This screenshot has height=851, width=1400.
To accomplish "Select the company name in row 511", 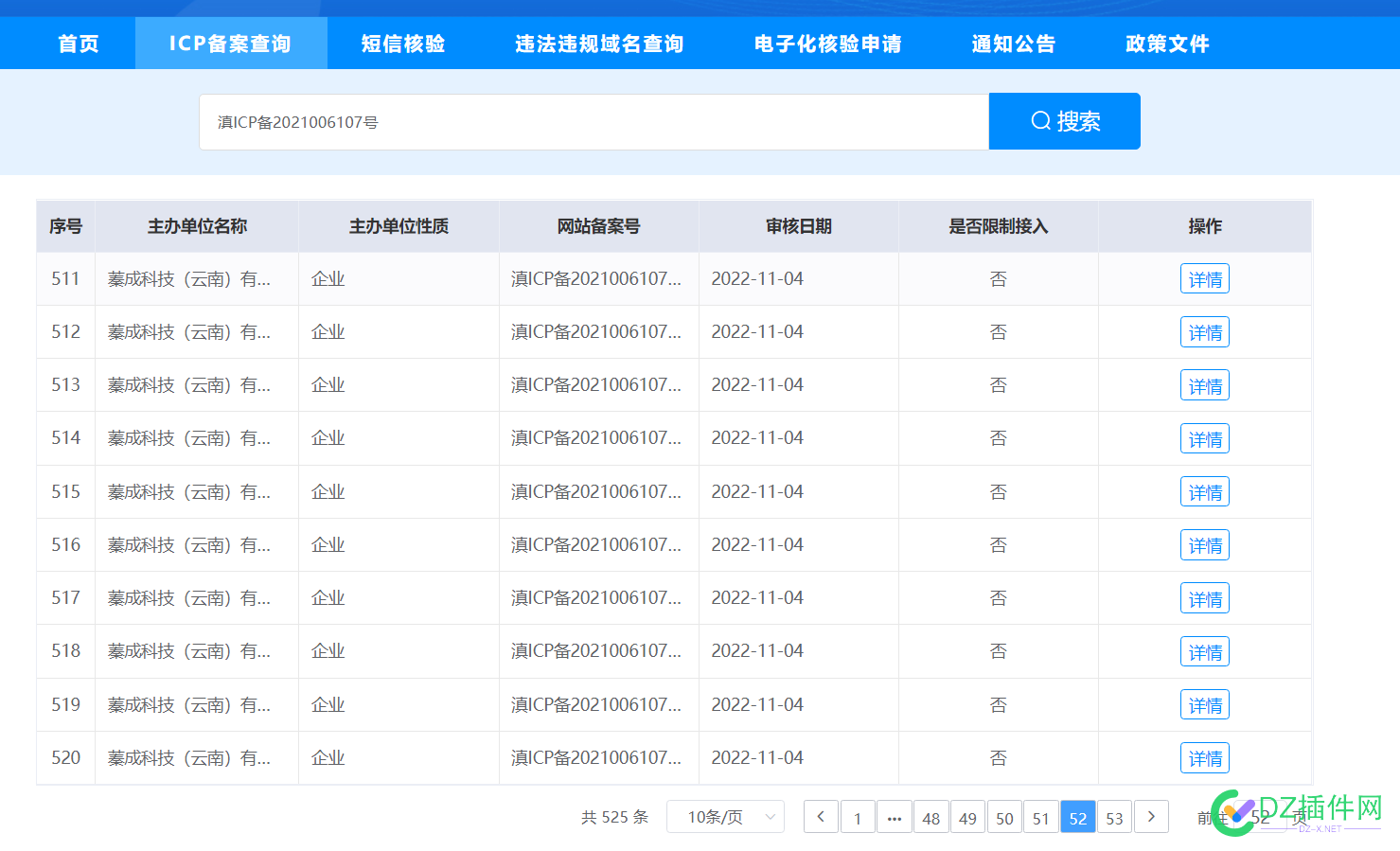I will pos(189,279).
